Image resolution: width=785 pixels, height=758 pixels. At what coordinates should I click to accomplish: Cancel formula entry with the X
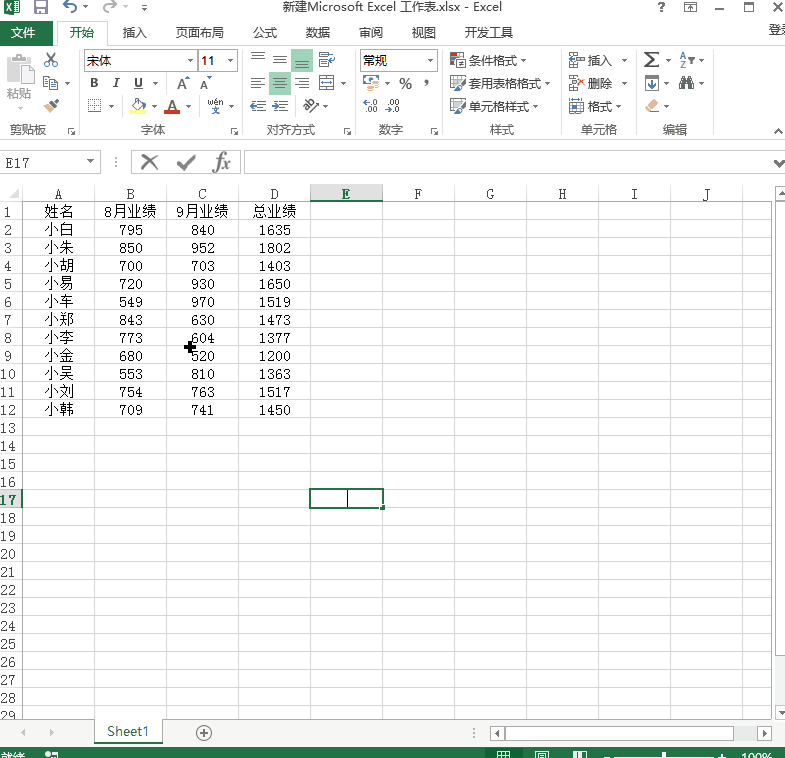coord(149,162)
